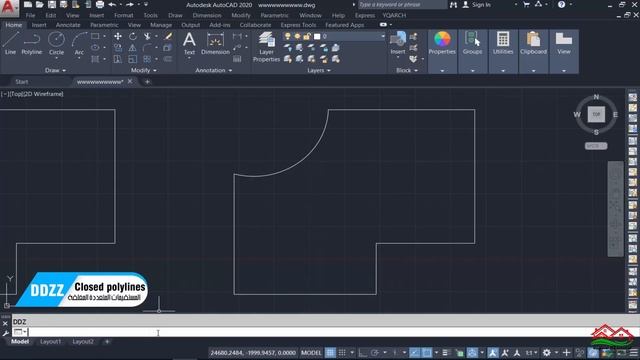
Task: Switch to the Layout1 tab
Action: [50, 342]
